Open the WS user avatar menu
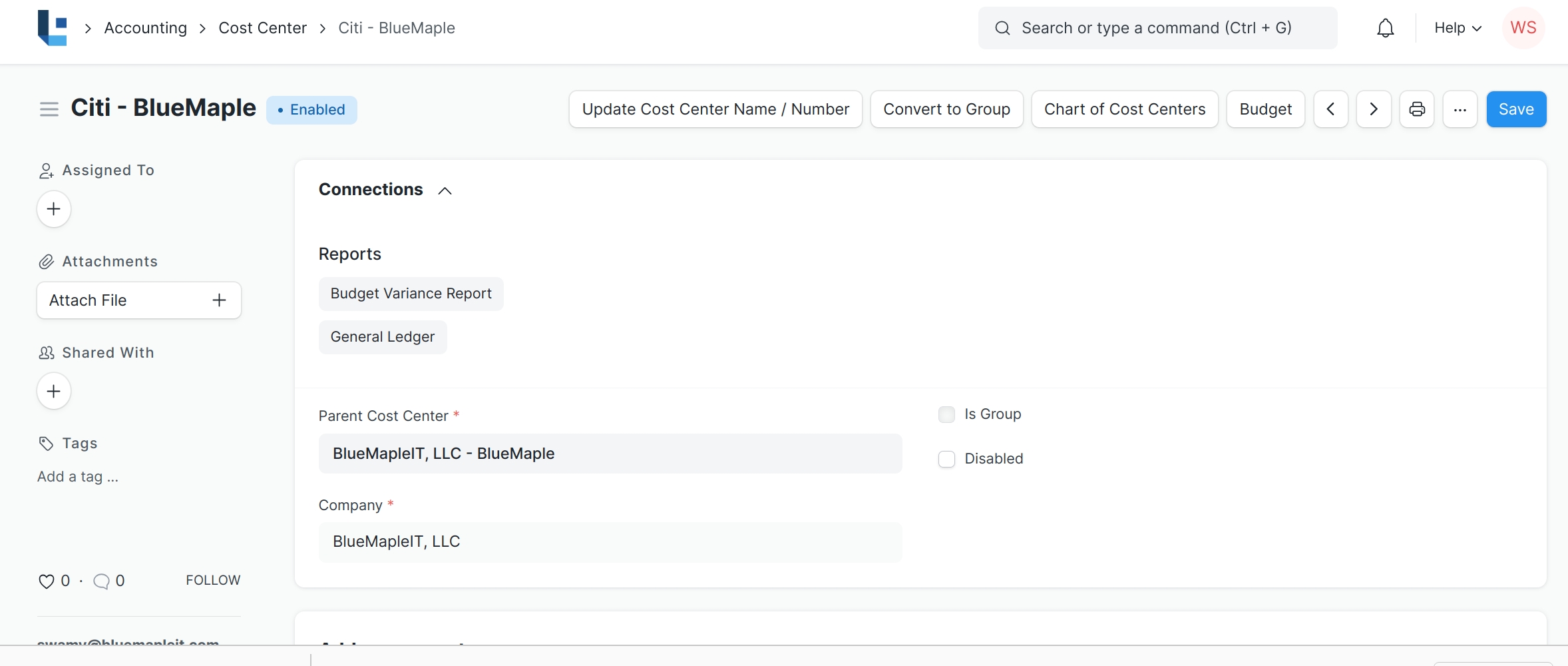The height and width of the screenshot is (666, 1568). pyautogui.click(x=1523, y=28)
